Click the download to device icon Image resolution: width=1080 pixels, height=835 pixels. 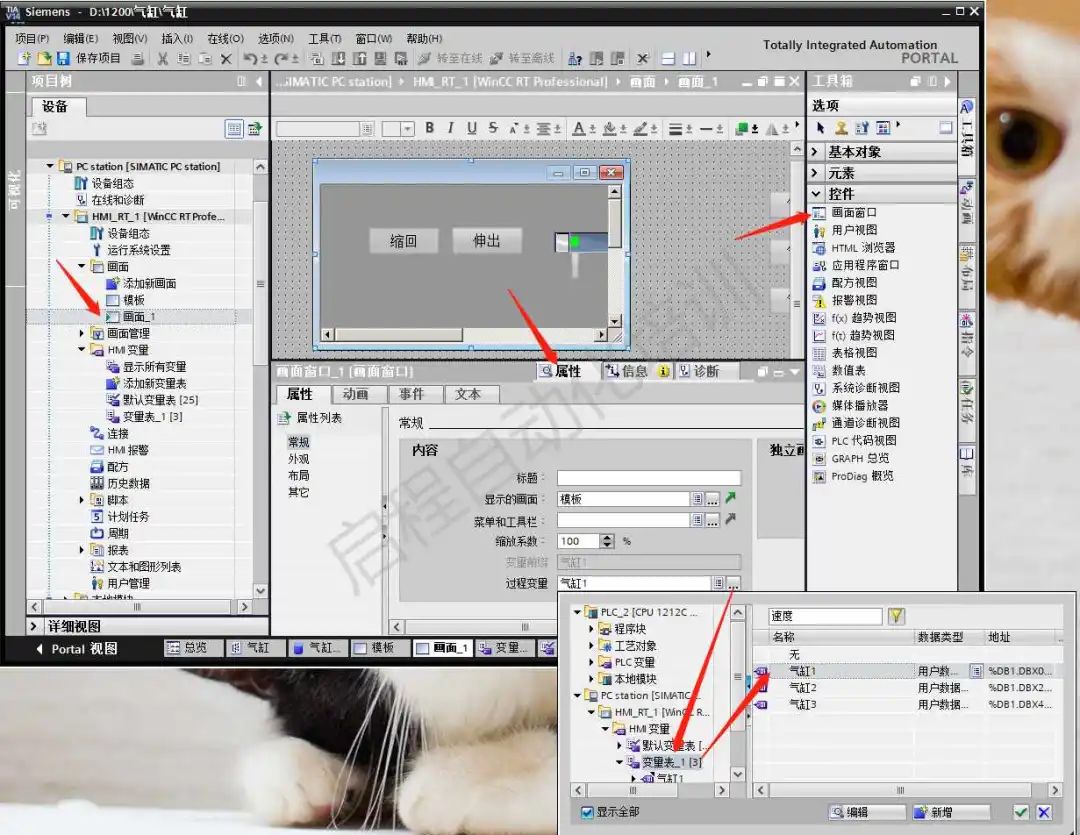coord(338,59)
